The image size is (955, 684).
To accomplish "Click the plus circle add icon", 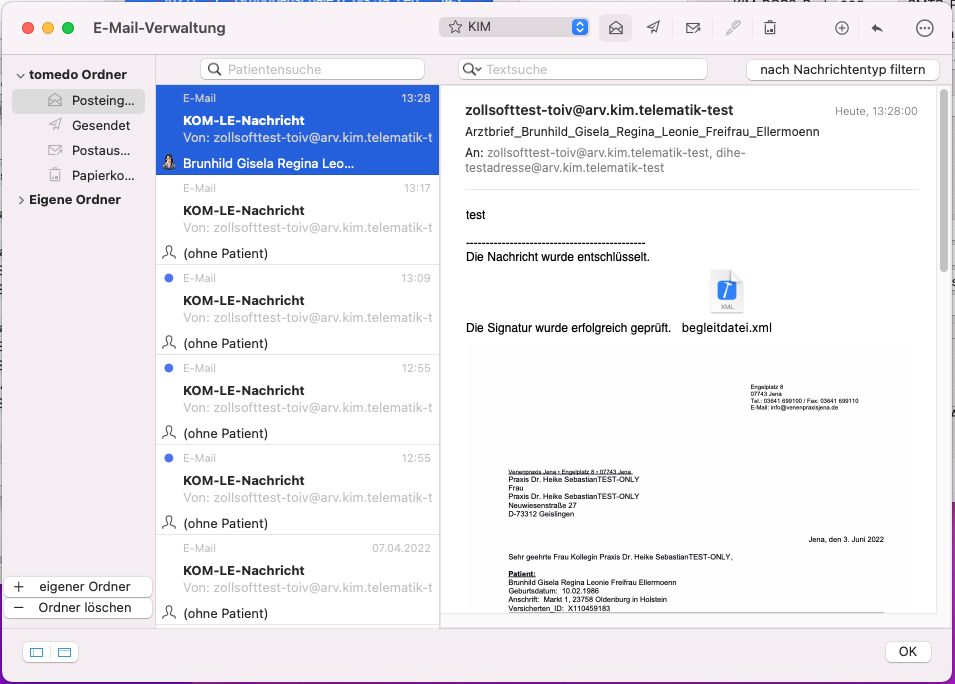I will pos(842,28).
